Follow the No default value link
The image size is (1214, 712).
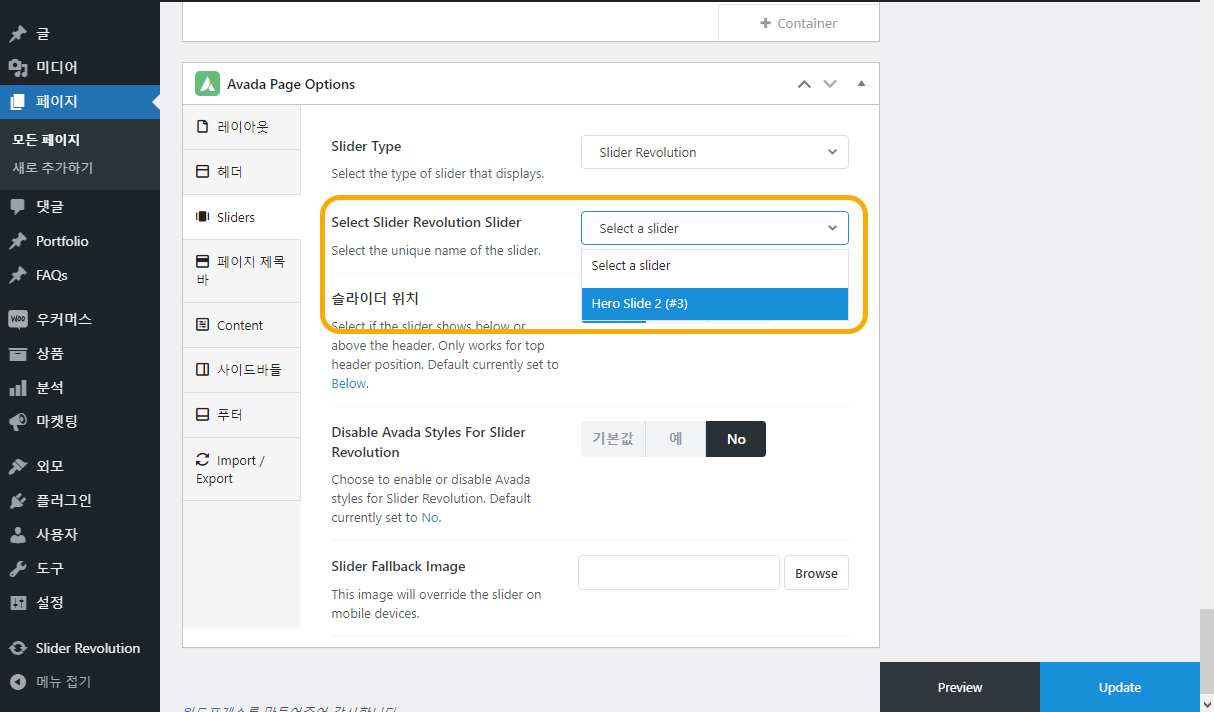pos(429,517)
